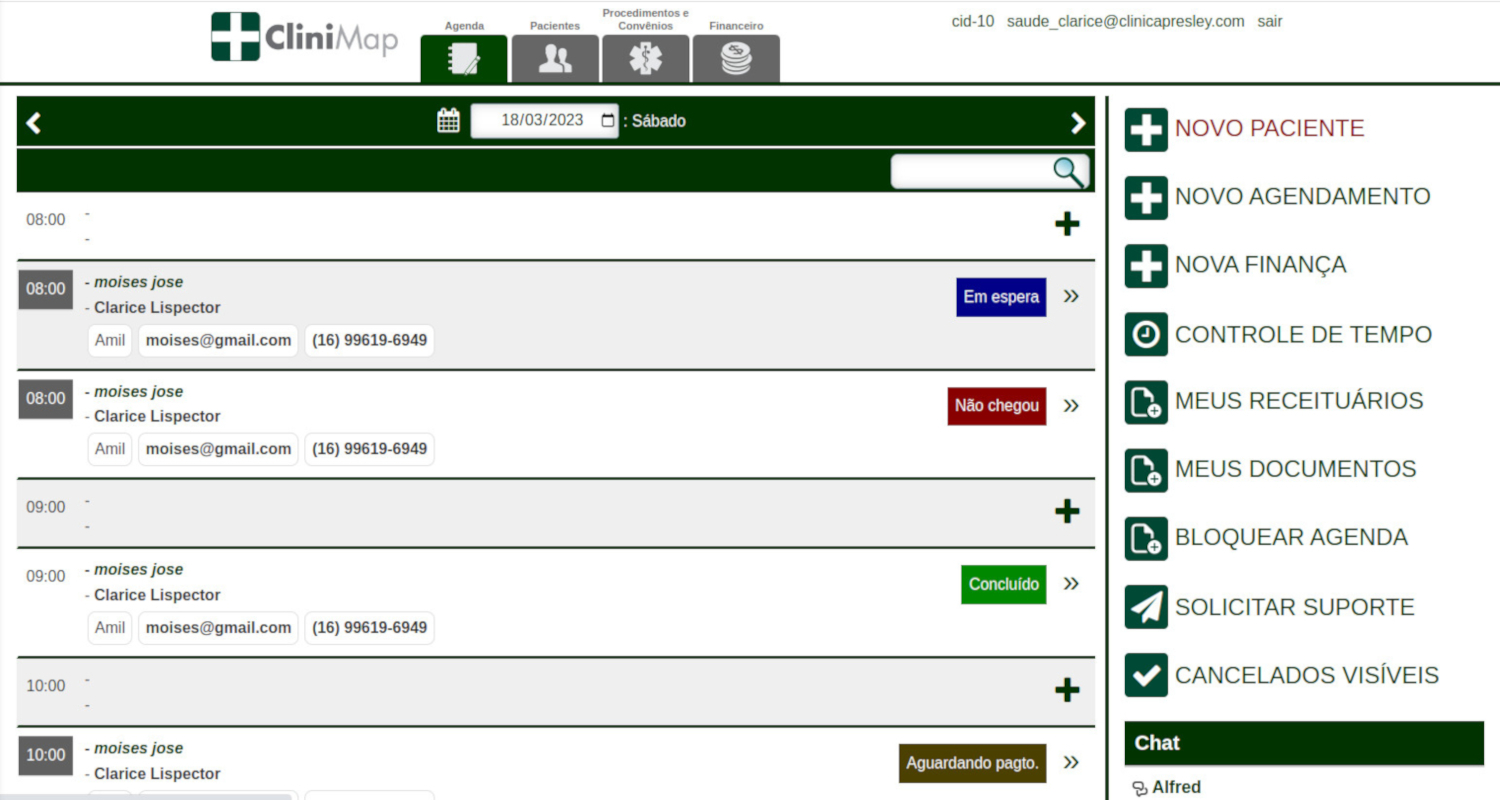This screenshot has width=1500, height=800.
Task: Expand the Em espera appointment chevrons
Action: click(1071, 296)
